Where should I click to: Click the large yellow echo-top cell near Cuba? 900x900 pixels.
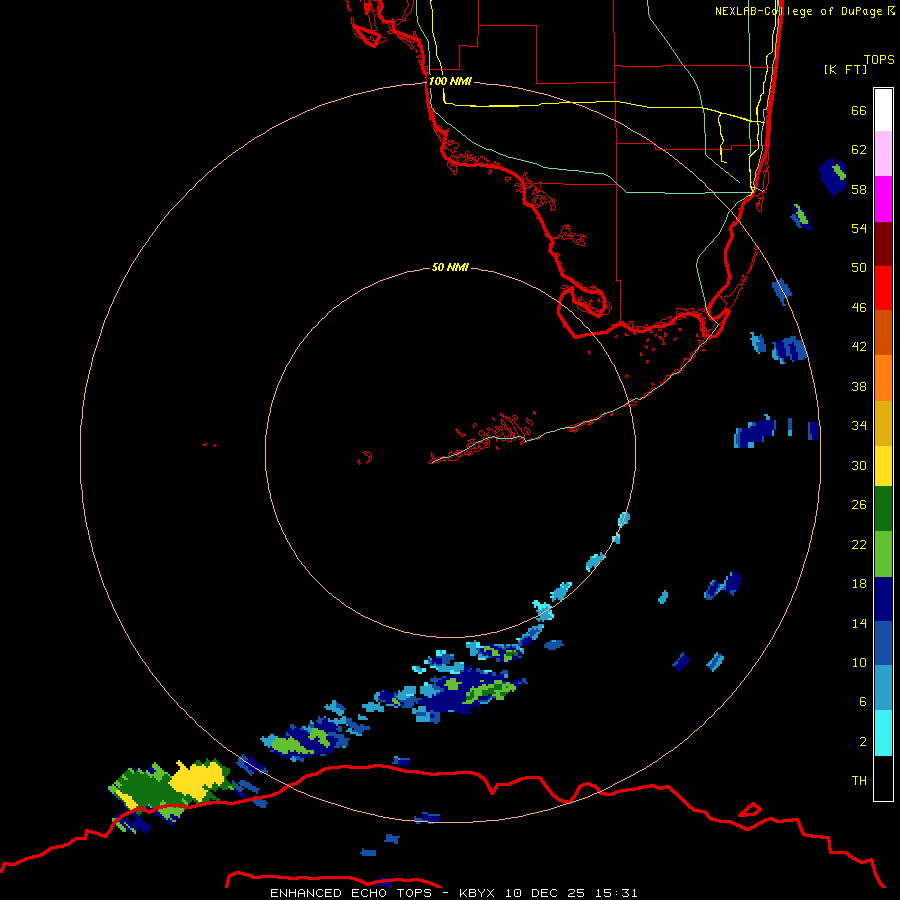tap(196, 781)
